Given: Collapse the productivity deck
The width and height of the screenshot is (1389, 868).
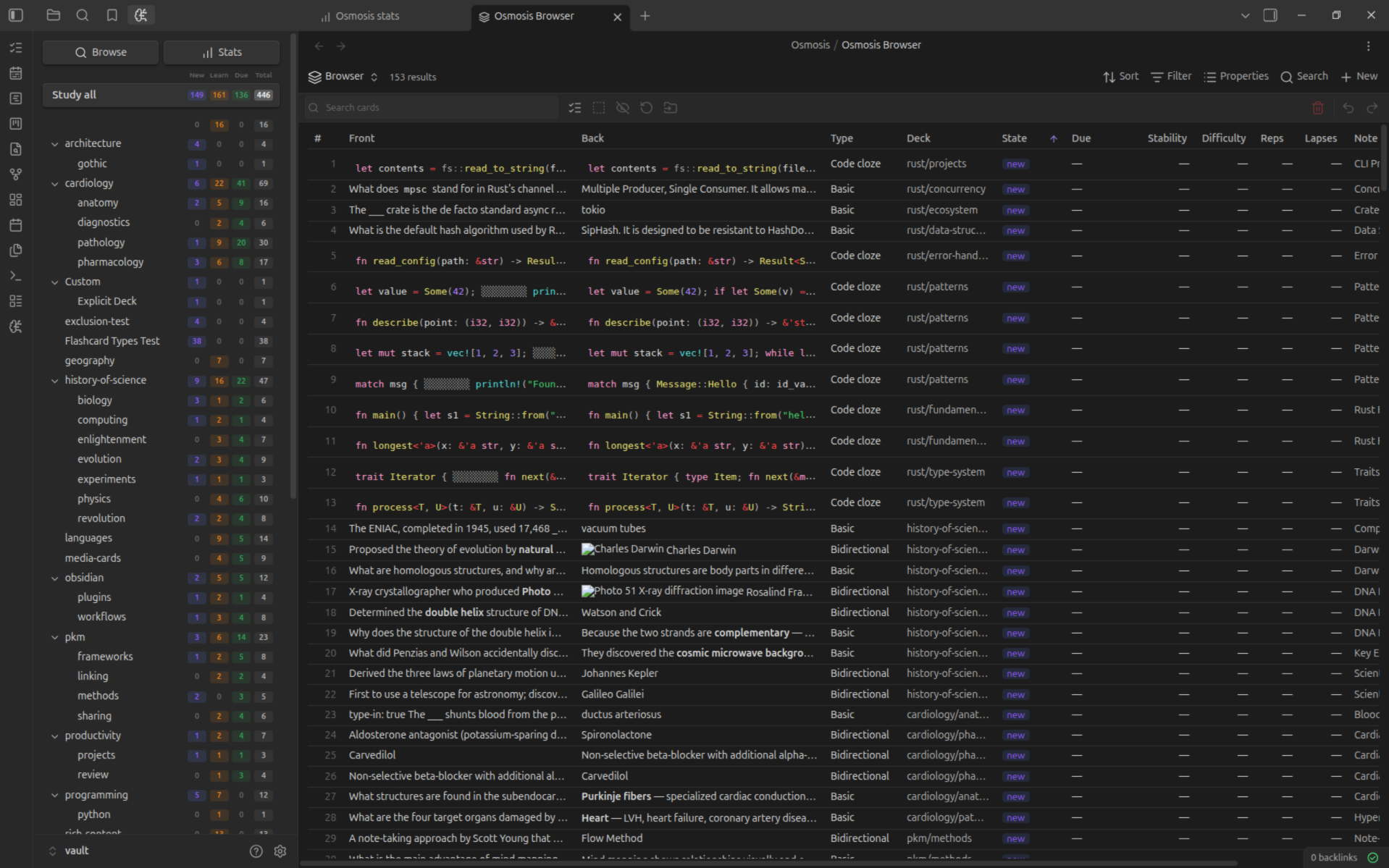Looking at the screenshot, I should tap(54, 736).
